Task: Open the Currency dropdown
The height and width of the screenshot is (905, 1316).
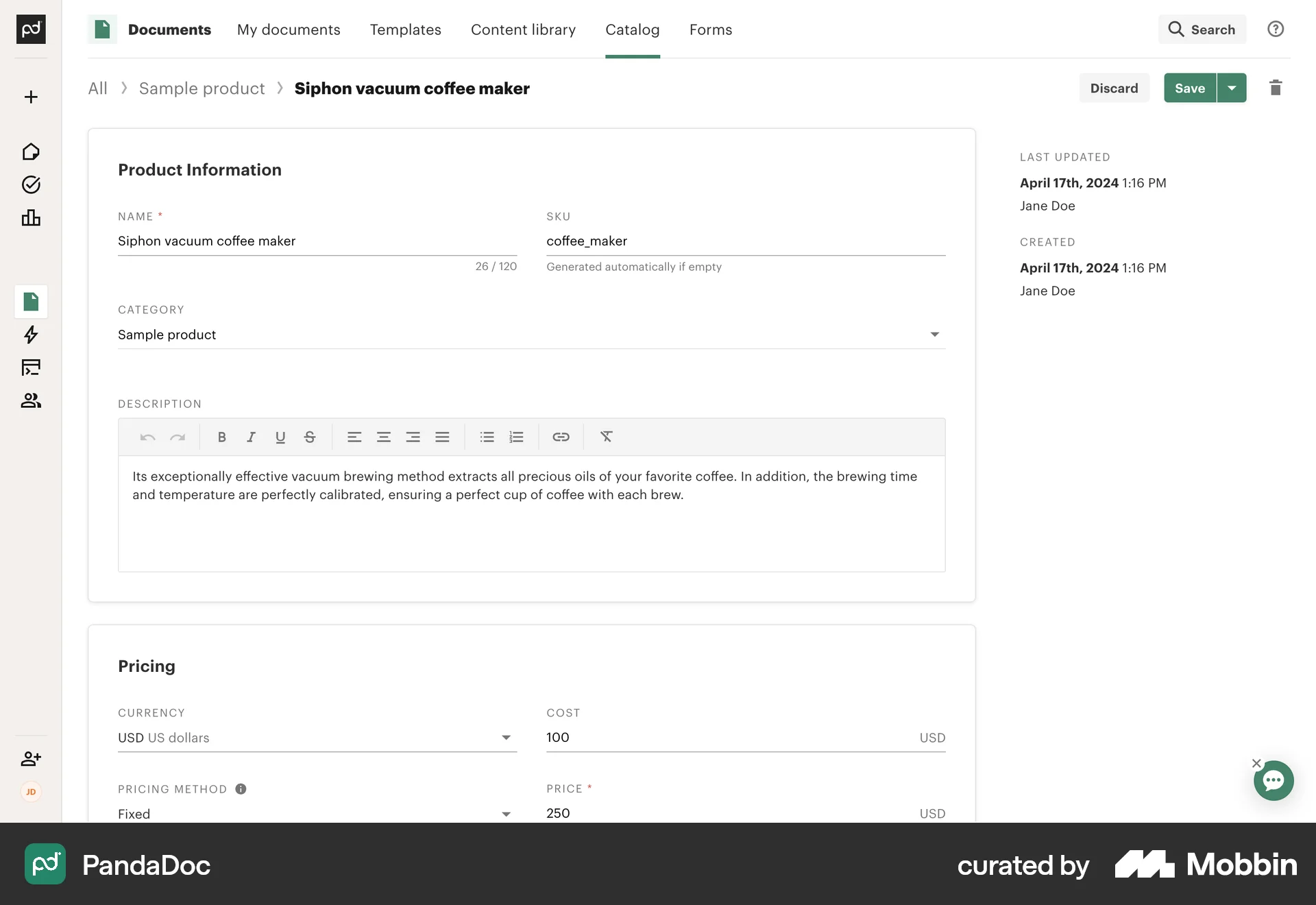Action: (x=506, y=738)
